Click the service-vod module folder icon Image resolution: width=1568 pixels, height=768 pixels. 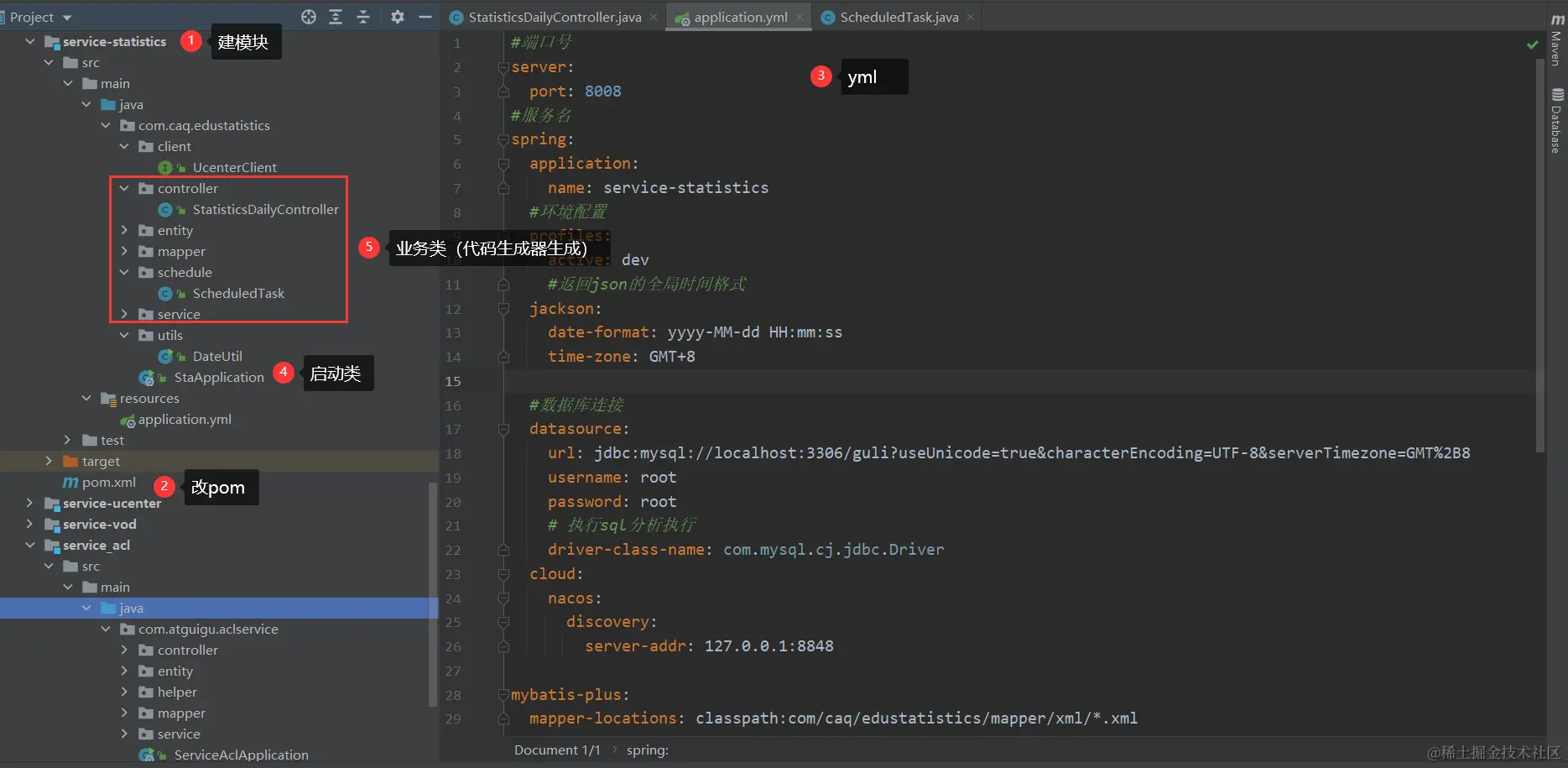coord(52,525)
